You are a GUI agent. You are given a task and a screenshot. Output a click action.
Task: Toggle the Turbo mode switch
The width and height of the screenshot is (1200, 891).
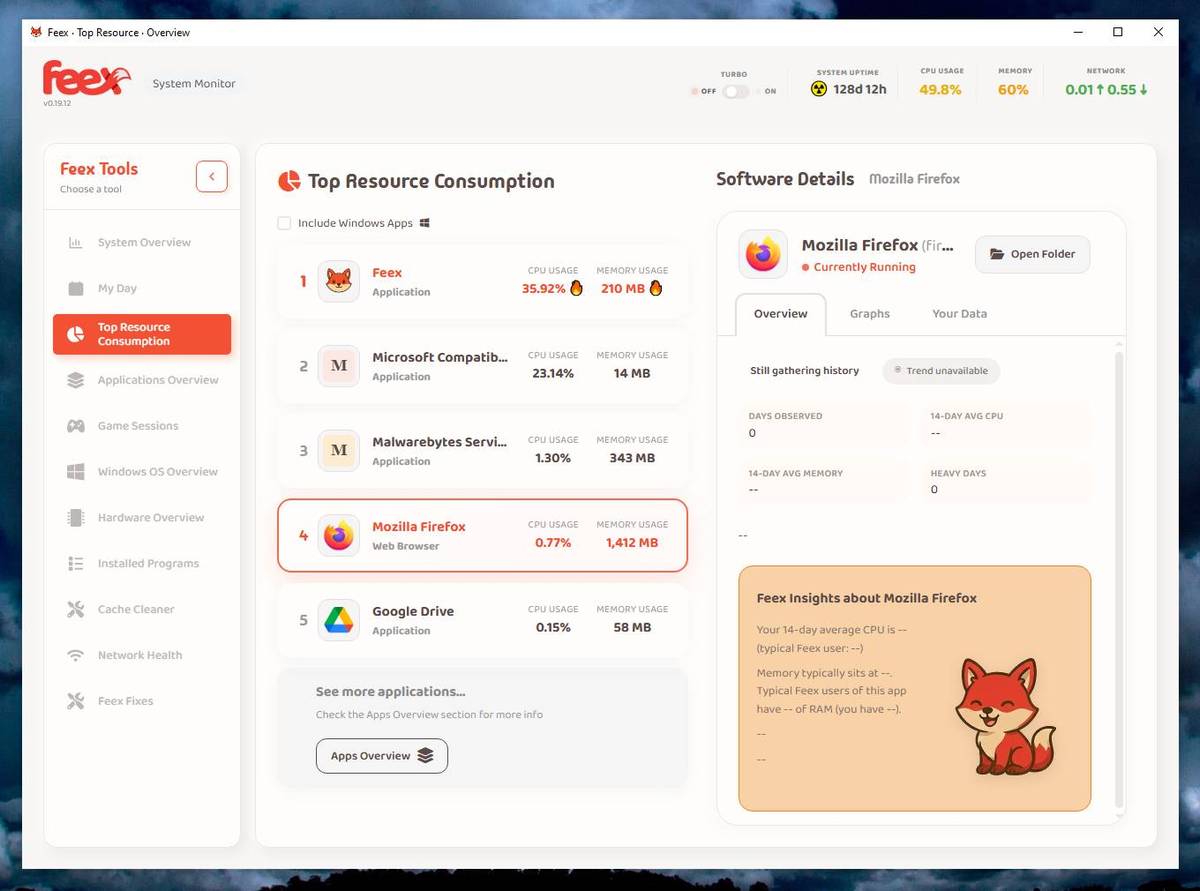click(x=736, y=91)
